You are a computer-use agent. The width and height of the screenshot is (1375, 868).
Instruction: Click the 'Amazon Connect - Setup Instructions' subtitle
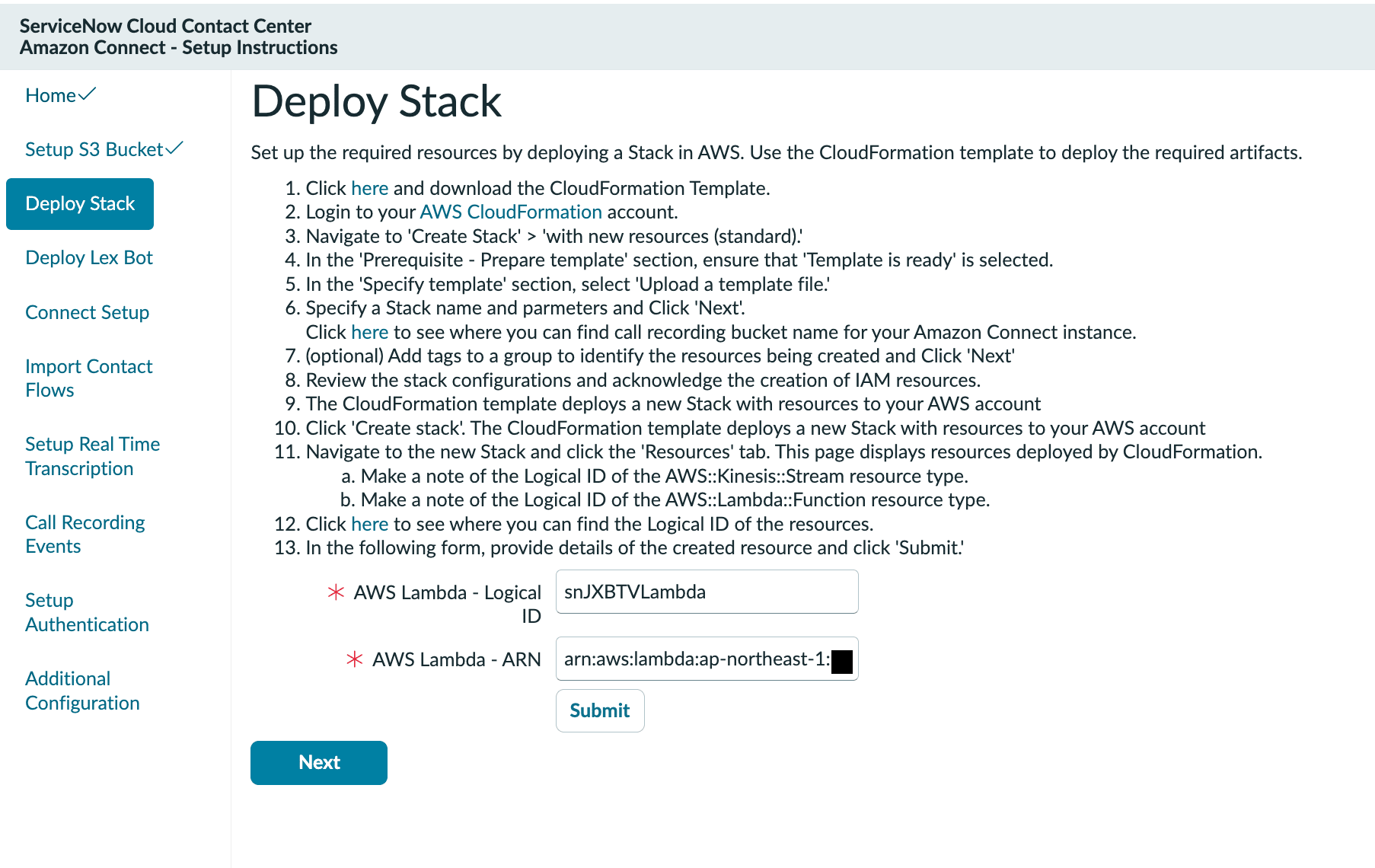[x=179, y=47]
